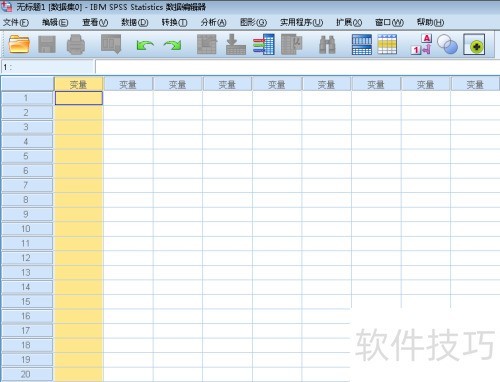
Task: Select row header 10
Action: pos(27,229)
